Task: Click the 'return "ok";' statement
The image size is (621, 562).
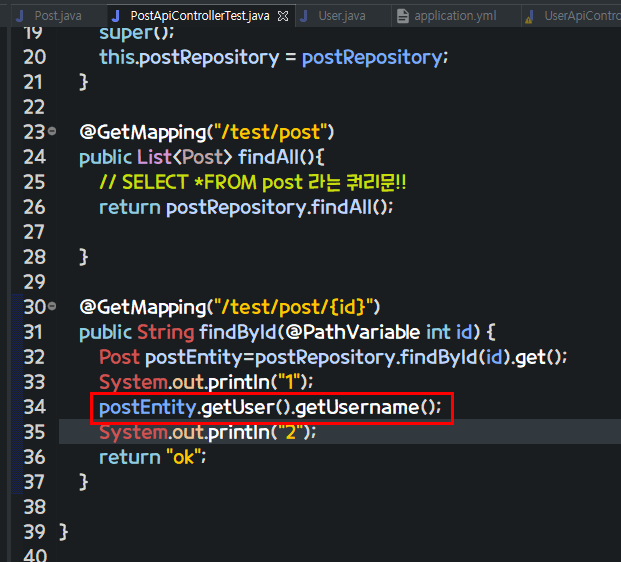Action: point(152,457)
